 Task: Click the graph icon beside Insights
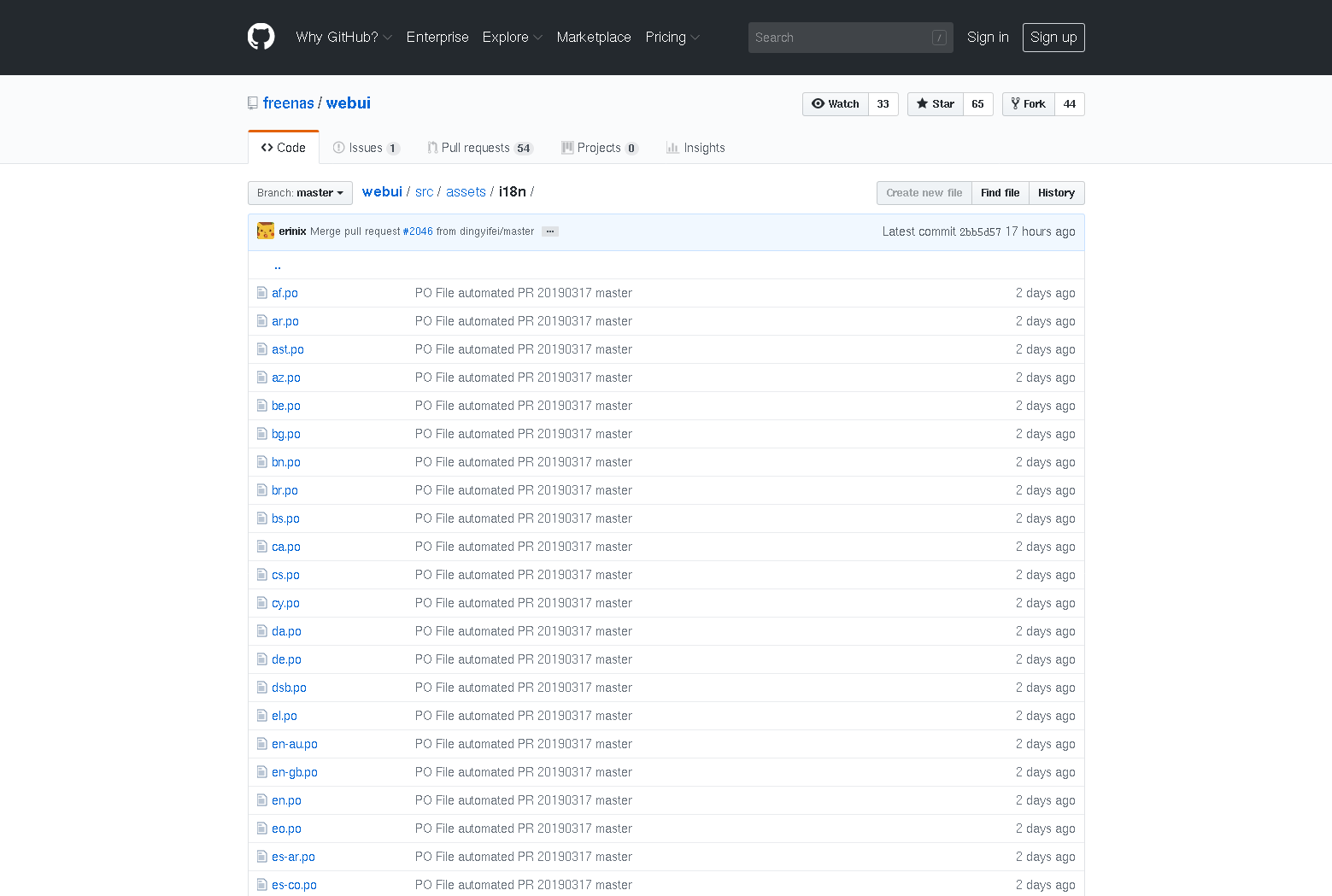672,147
